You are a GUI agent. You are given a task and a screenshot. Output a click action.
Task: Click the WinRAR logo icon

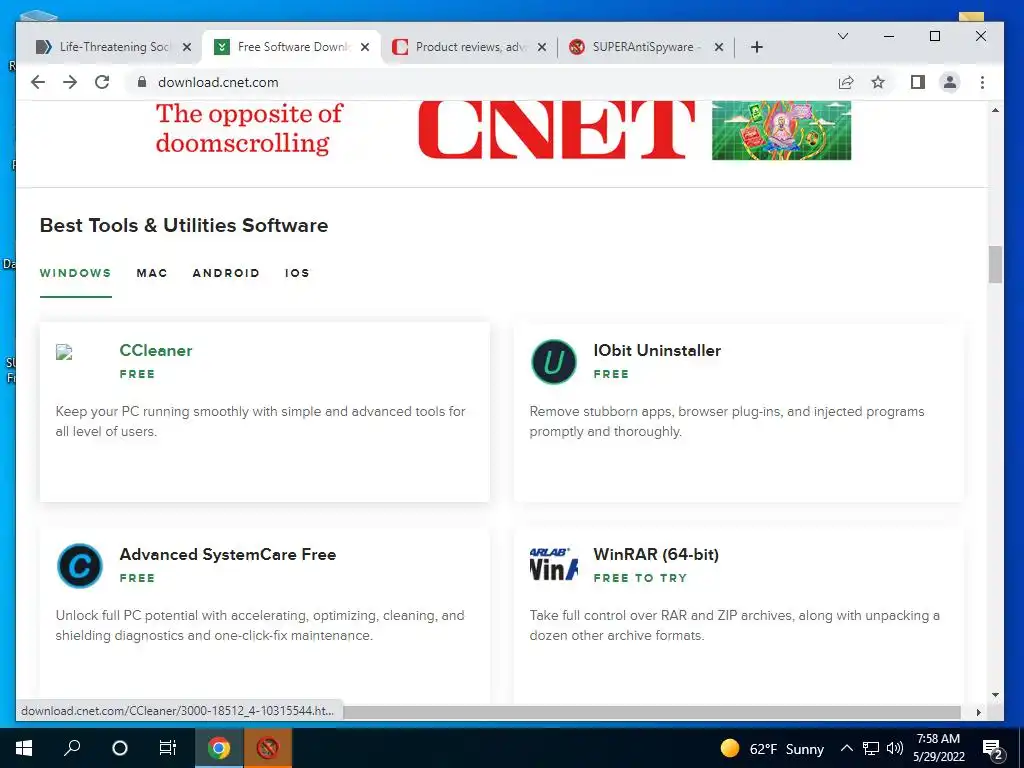[554, 564]
